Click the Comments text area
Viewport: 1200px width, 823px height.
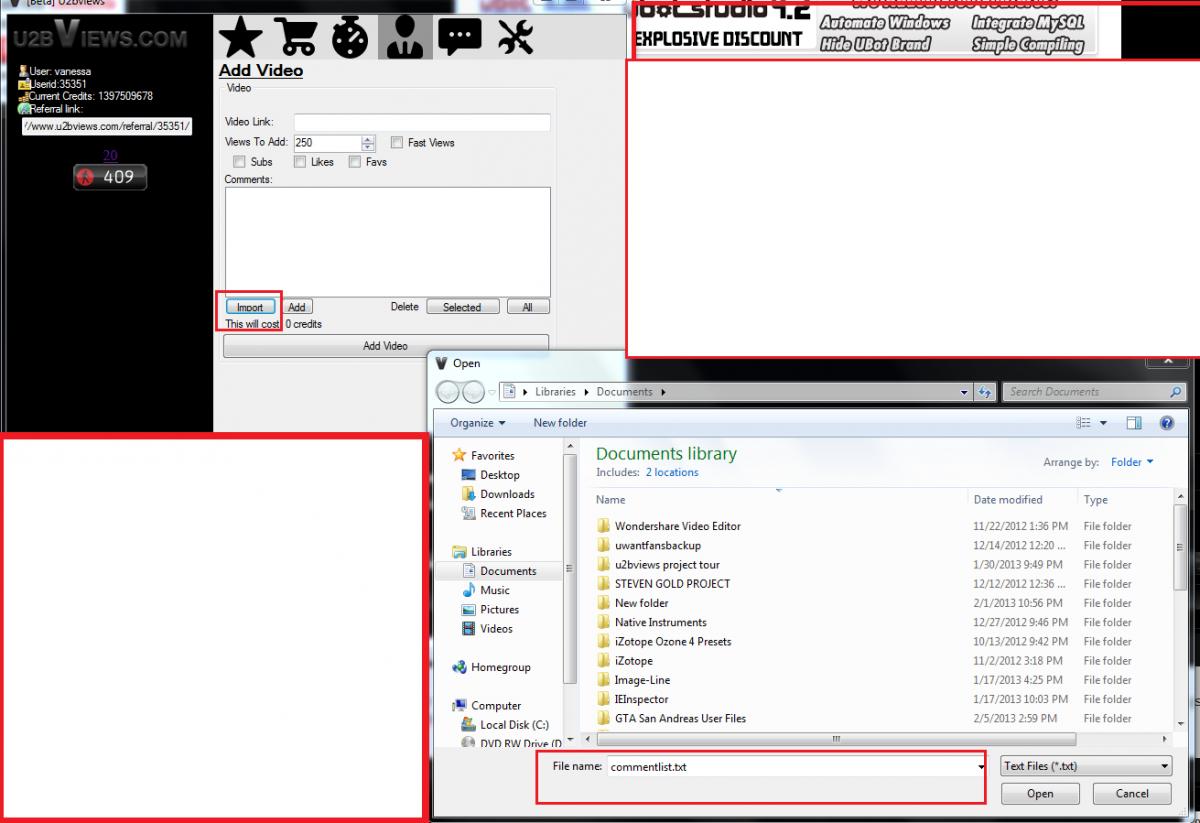388,241
